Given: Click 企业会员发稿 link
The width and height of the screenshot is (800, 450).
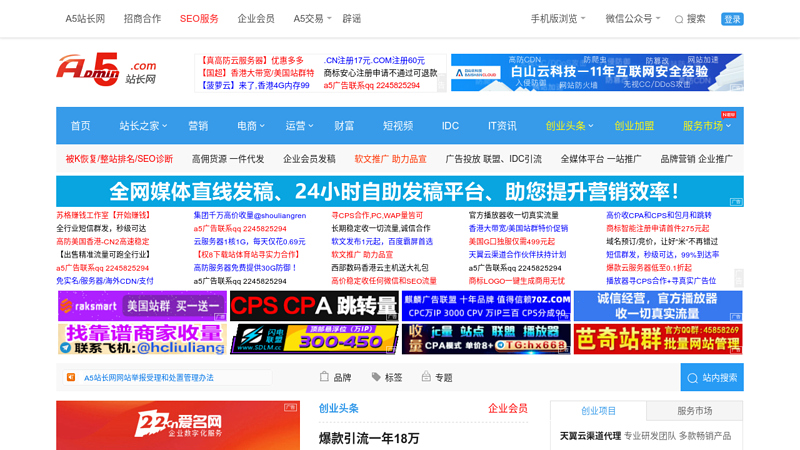Looking at the screenshot, I should [309, 159].
